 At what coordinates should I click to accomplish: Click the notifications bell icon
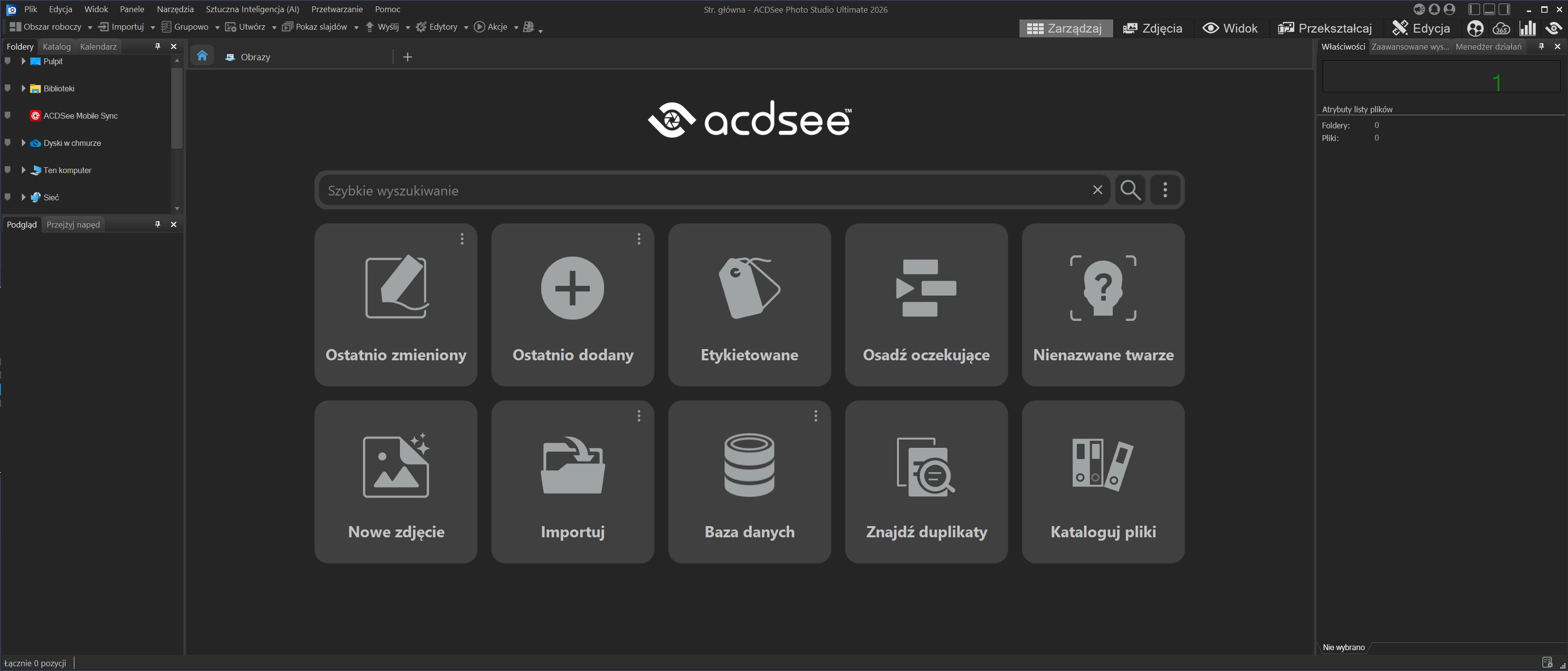[1434, 9]
